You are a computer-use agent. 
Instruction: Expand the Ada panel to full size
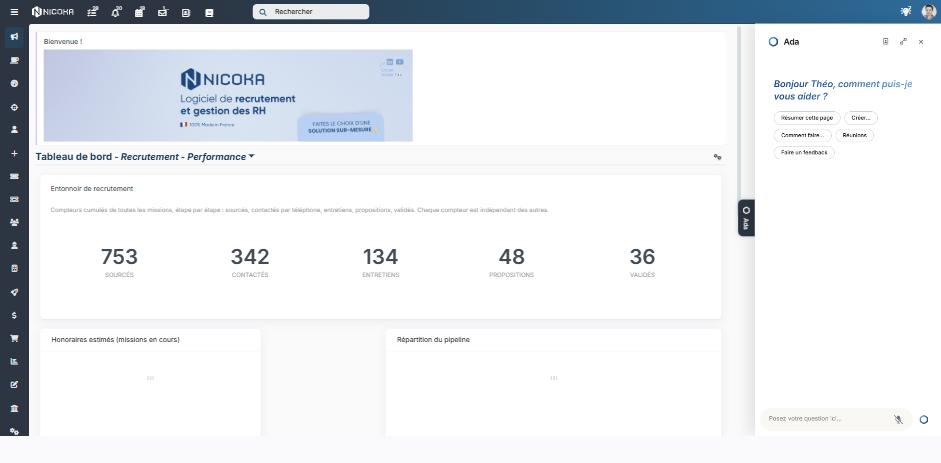click(903, 41)
